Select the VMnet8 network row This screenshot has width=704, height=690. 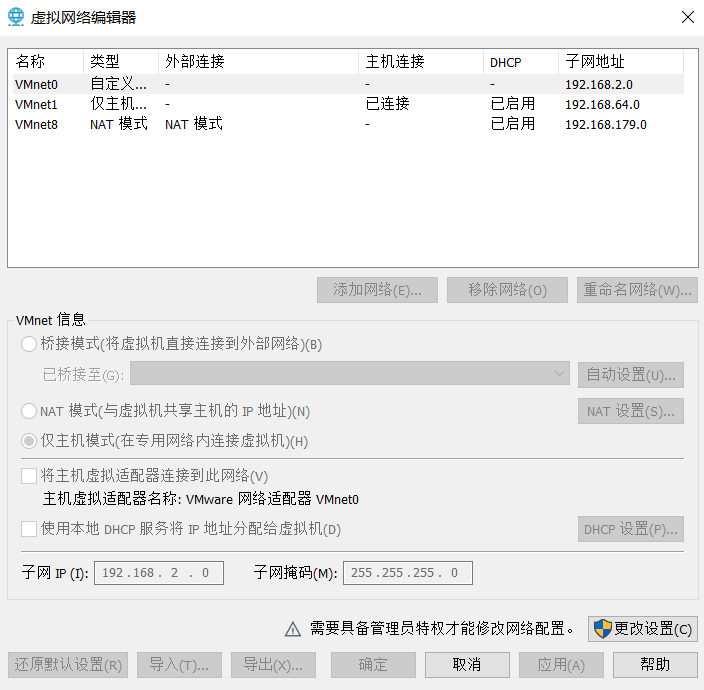[348, 124]
